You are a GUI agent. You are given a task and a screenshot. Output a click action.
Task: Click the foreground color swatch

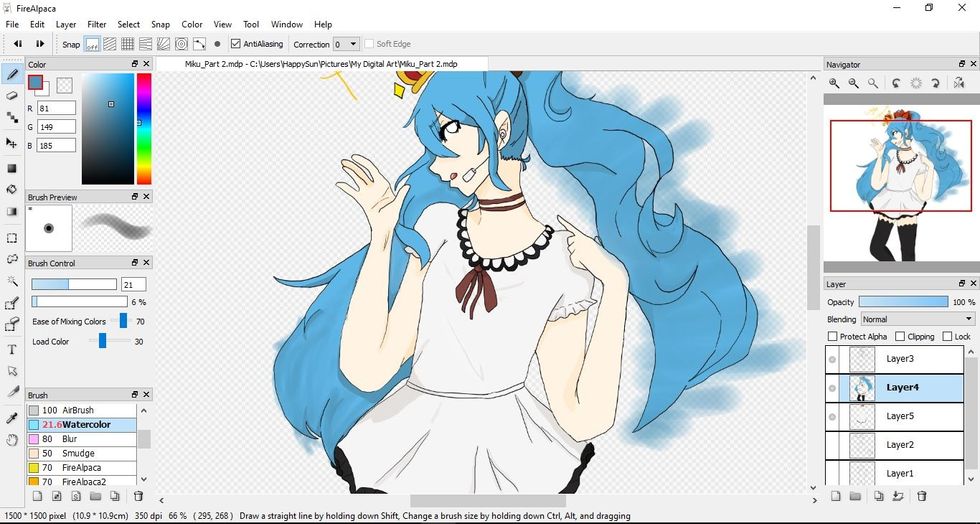pos(35,82)
